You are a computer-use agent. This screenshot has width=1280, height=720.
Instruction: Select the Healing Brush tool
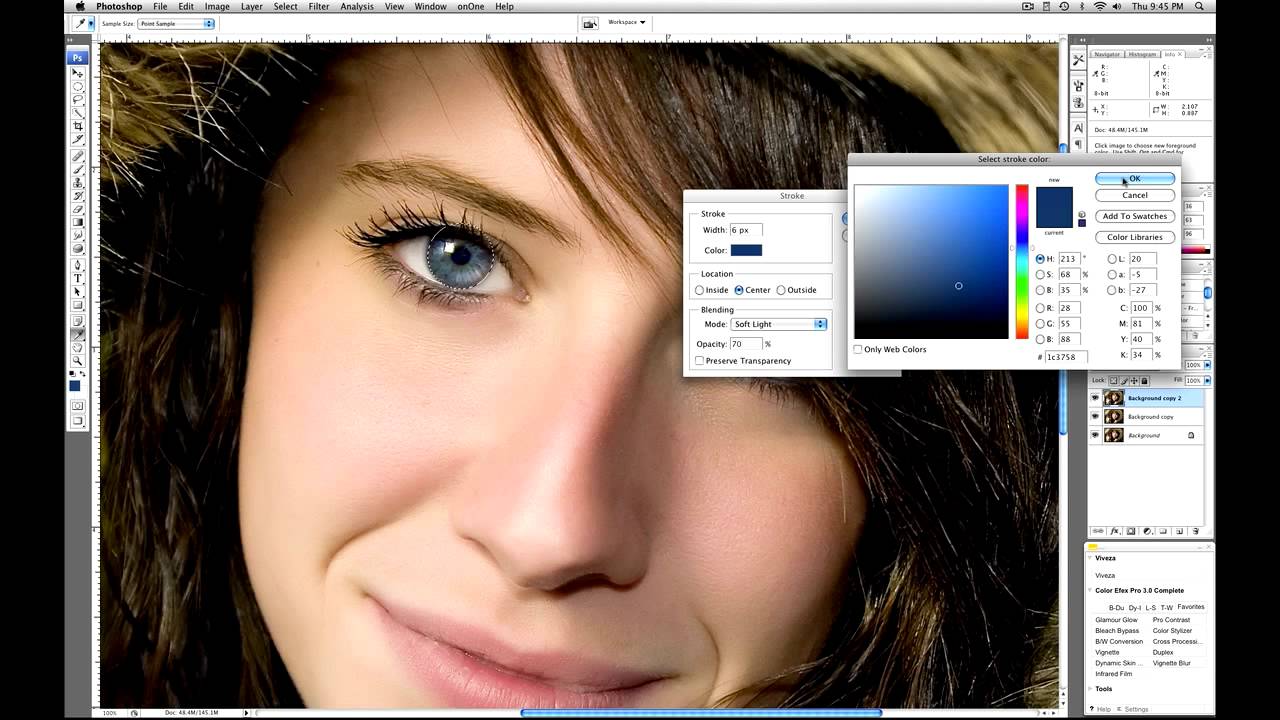coord(80,156)
